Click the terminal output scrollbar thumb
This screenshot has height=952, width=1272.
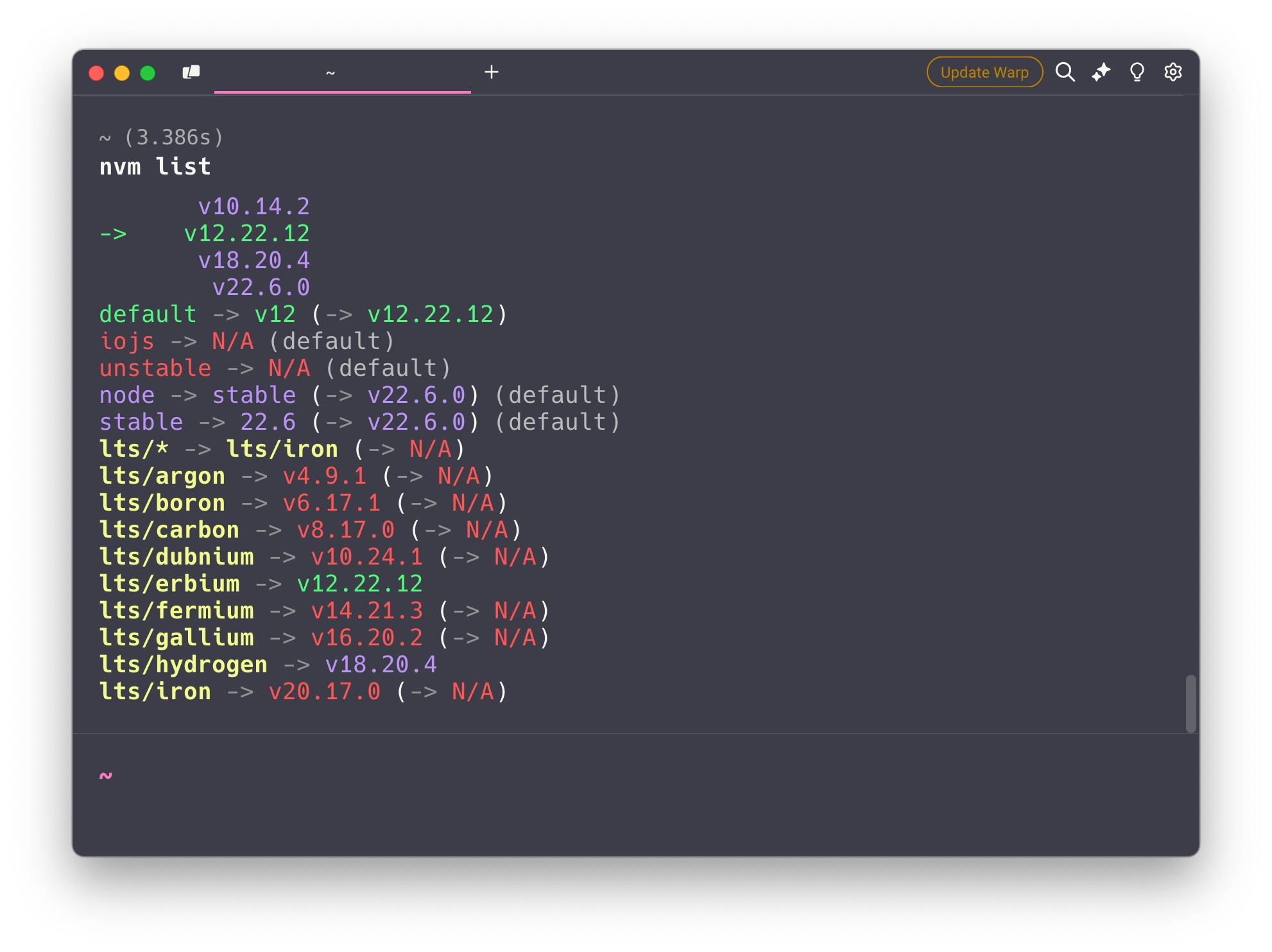[1190, 703]
